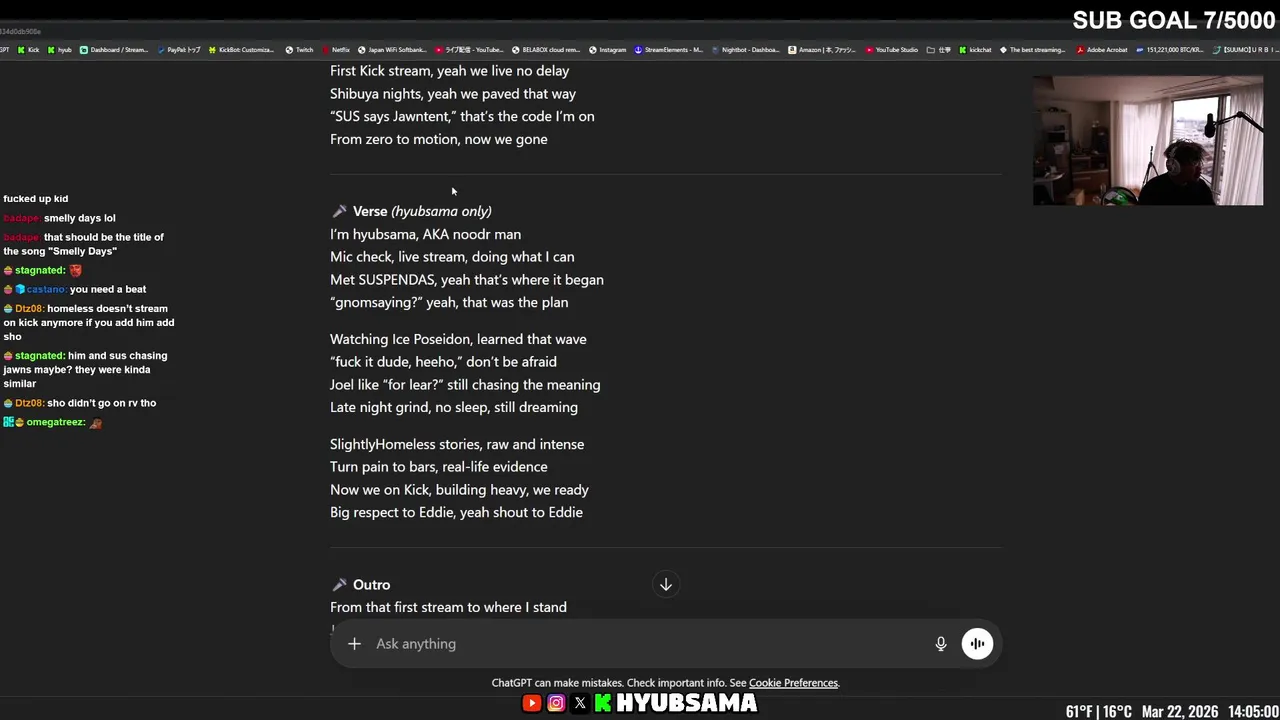
Task: Click 'Late night grind, no sleep, still dreaming'
Action: 454,407
